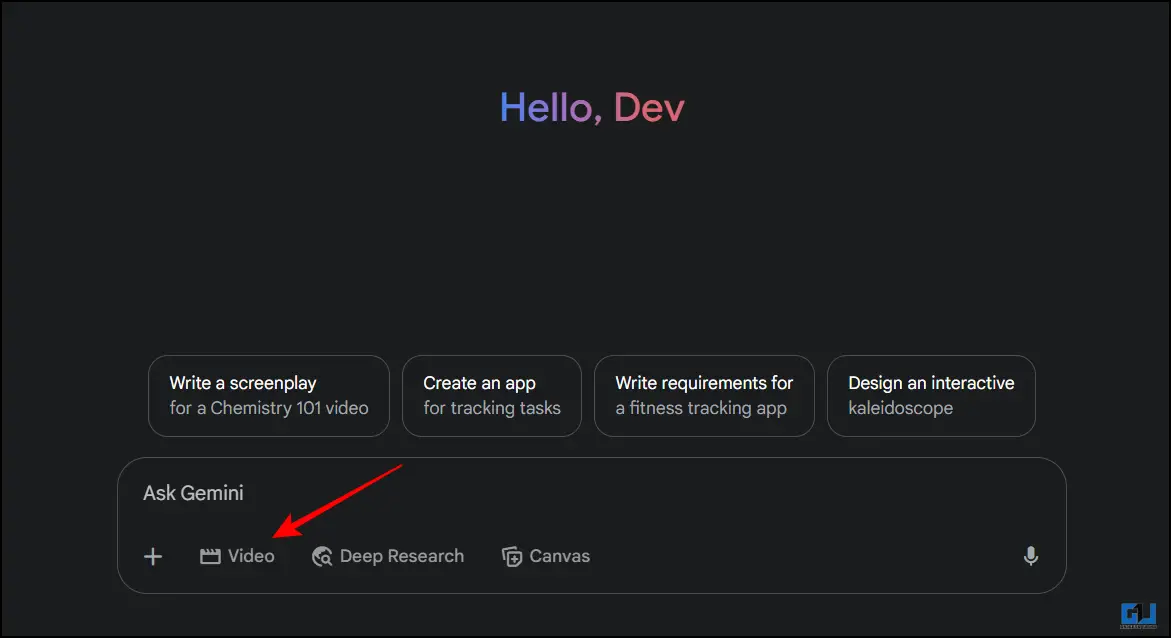Viewport: 1171px width, 638px height.
Task: Focus the Ask Gemini text field
Action: coord(591,494)
